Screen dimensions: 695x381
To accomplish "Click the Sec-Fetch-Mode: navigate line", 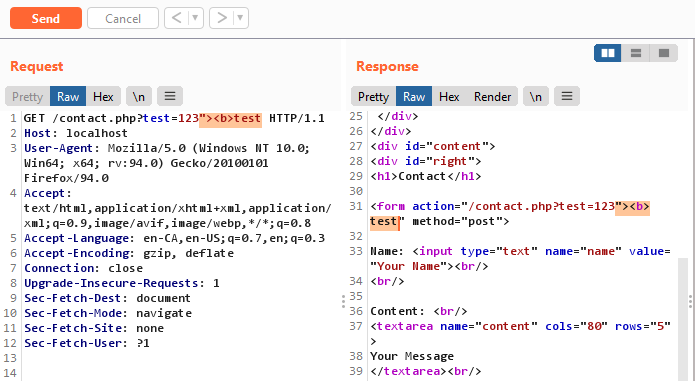I will pyautogui.click(x=108, y=313).
